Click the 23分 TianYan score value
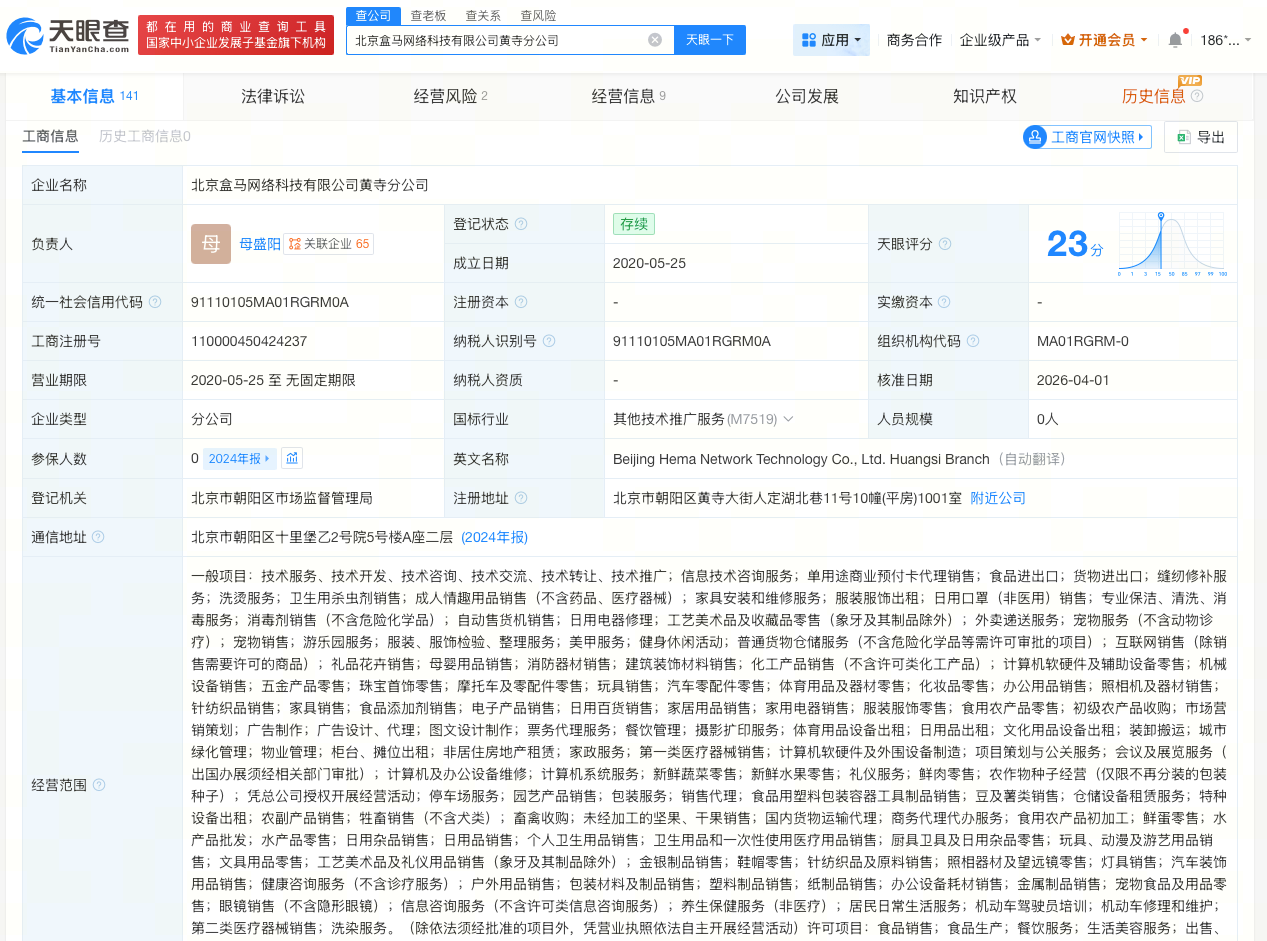The image size is (1267, 941). point(1075,244)
